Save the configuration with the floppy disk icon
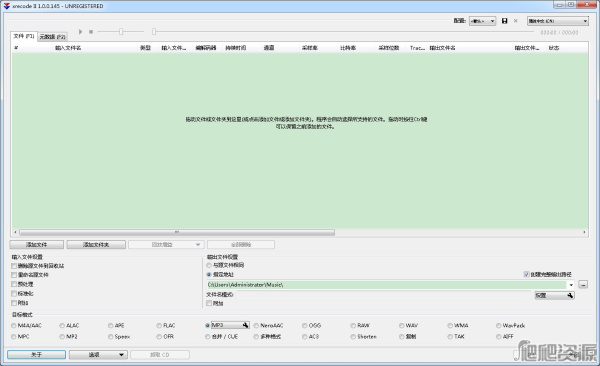The image size is (600, 366). 504,21
